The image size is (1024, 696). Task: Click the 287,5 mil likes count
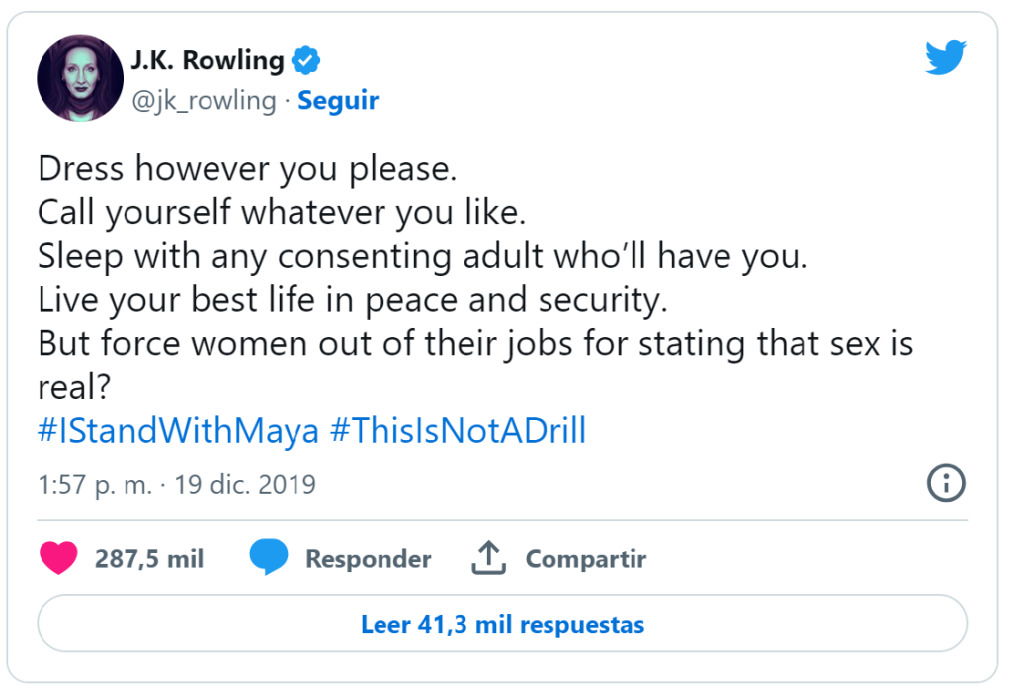click(x=149, y=559)
